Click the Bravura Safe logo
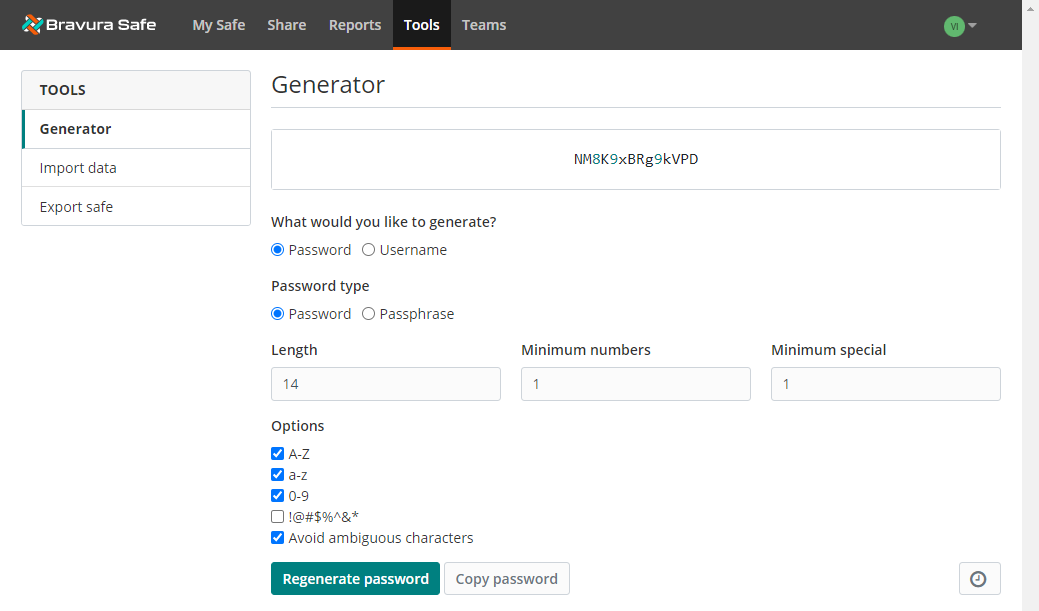Viewport: 1039px width, 611px height. coord(89,24)
